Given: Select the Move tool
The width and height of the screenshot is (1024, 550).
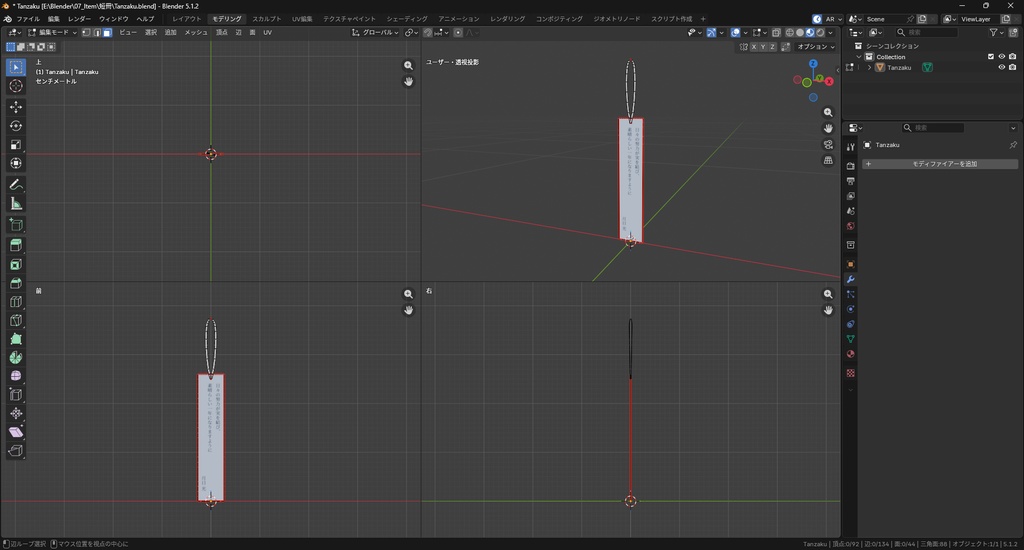Looking at the screenshot, I should point(16,107).
